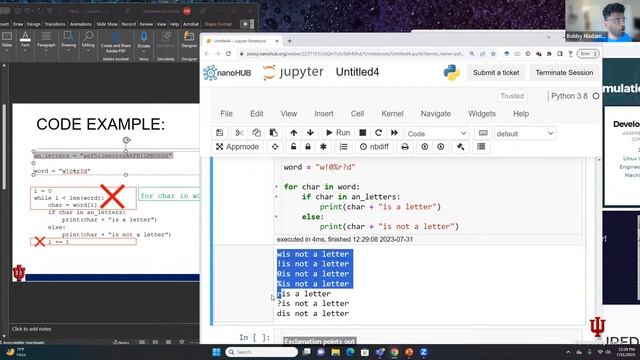The height and width of the screenshot is (360, 640).
Task: Open the cell type Code dropdown
Action: click(x=437, y=133)
